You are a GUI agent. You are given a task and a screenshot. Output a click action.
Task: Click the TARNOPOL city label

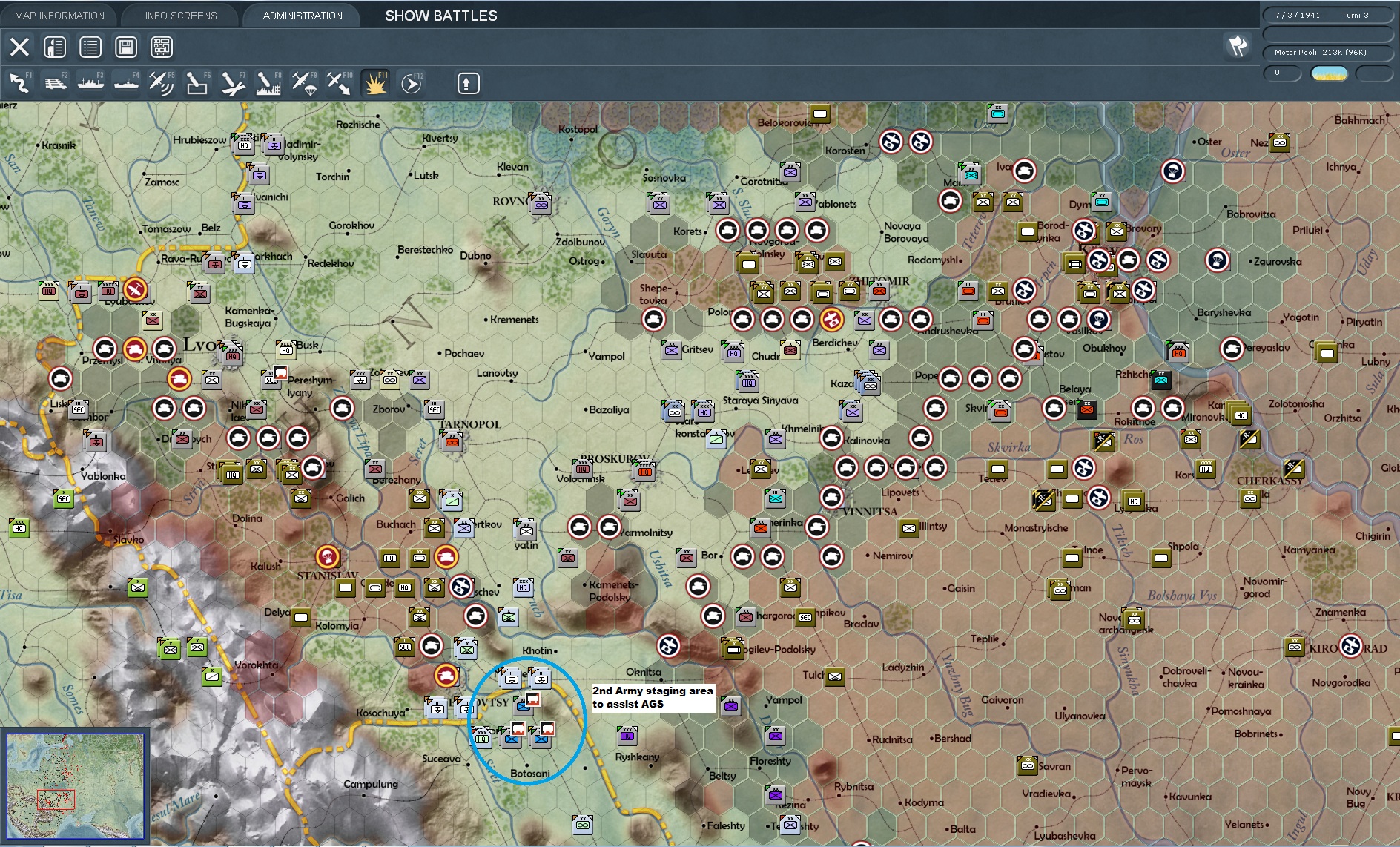[469, 425]
